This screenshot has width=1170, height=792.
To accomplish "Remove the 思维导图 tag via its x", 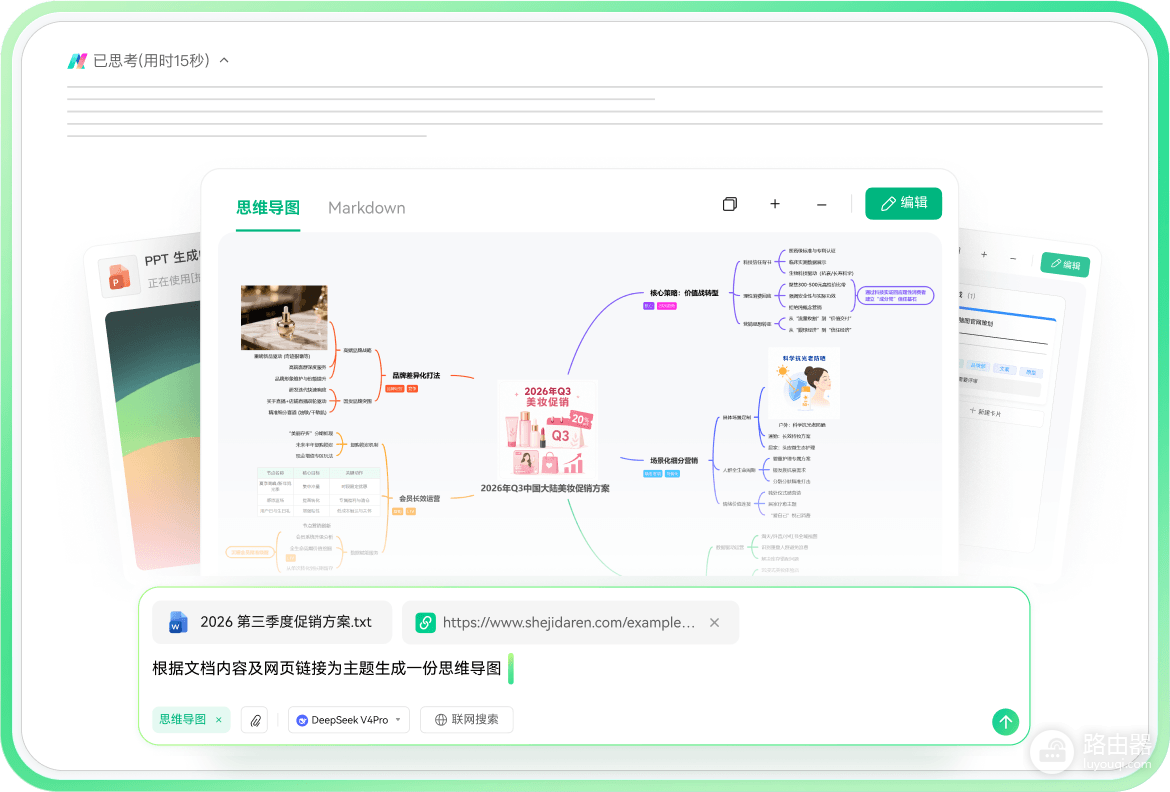I will 219,720.
